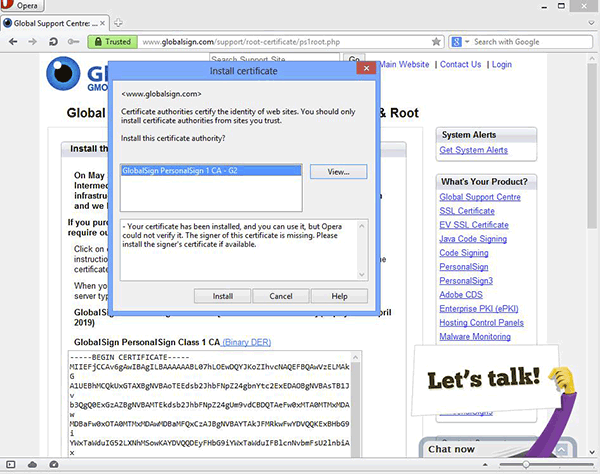Open the PersonalSign link
Viewport: 600px width, 474px height.
click(464, 267)
